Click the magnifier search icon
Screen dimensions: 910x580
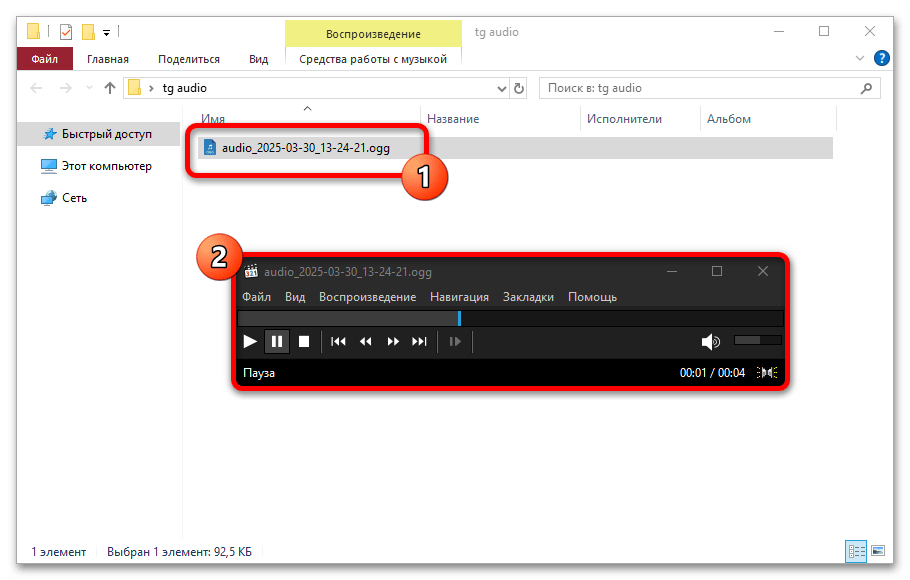click(x=866, y=88)
